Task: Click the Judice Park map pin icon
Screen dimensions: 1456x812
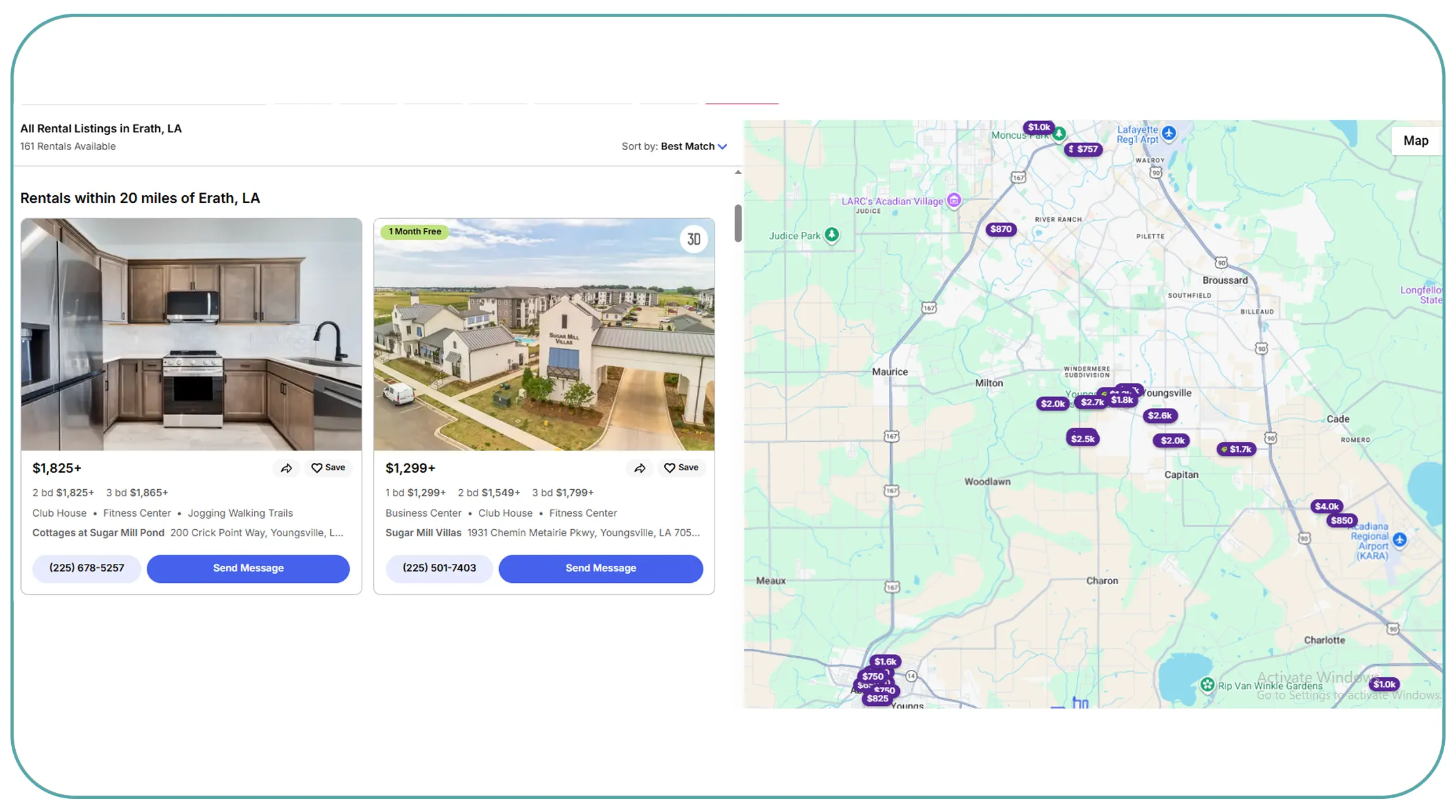Action: click(x=832, y=234)
